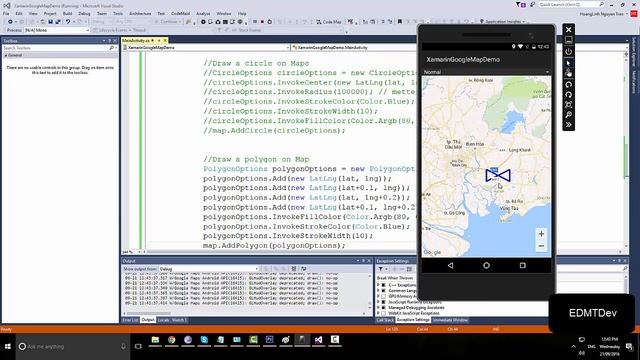Click the Skype taskbar icon
Image resolution: width=640 pixels, height=360 pixels.
click(204, 340)
